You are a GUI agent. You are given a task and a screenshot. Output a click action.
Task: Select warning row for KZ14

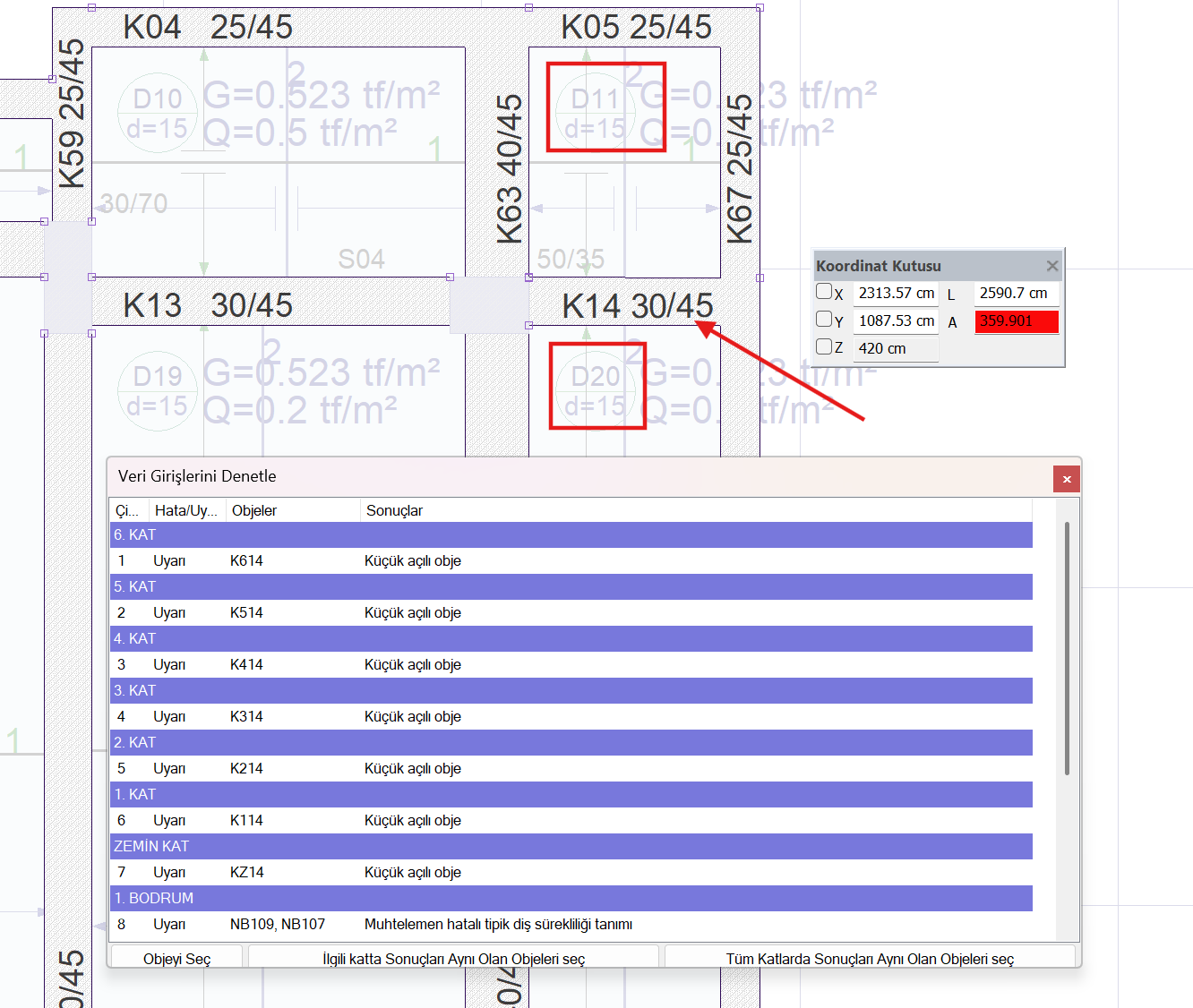tap(571, 872)
